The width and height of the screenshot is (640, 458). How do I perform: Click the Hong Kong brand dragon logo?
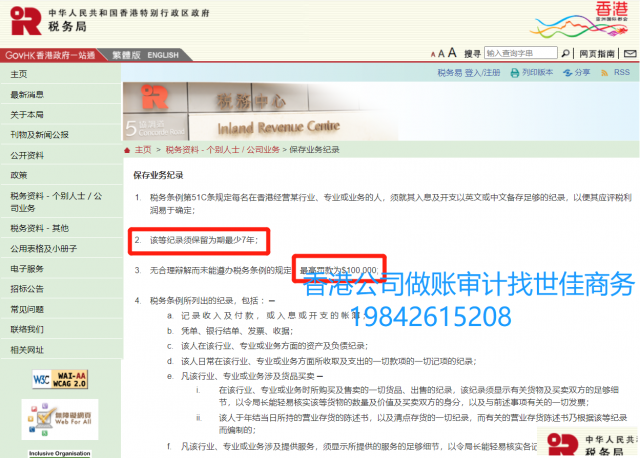580,20
